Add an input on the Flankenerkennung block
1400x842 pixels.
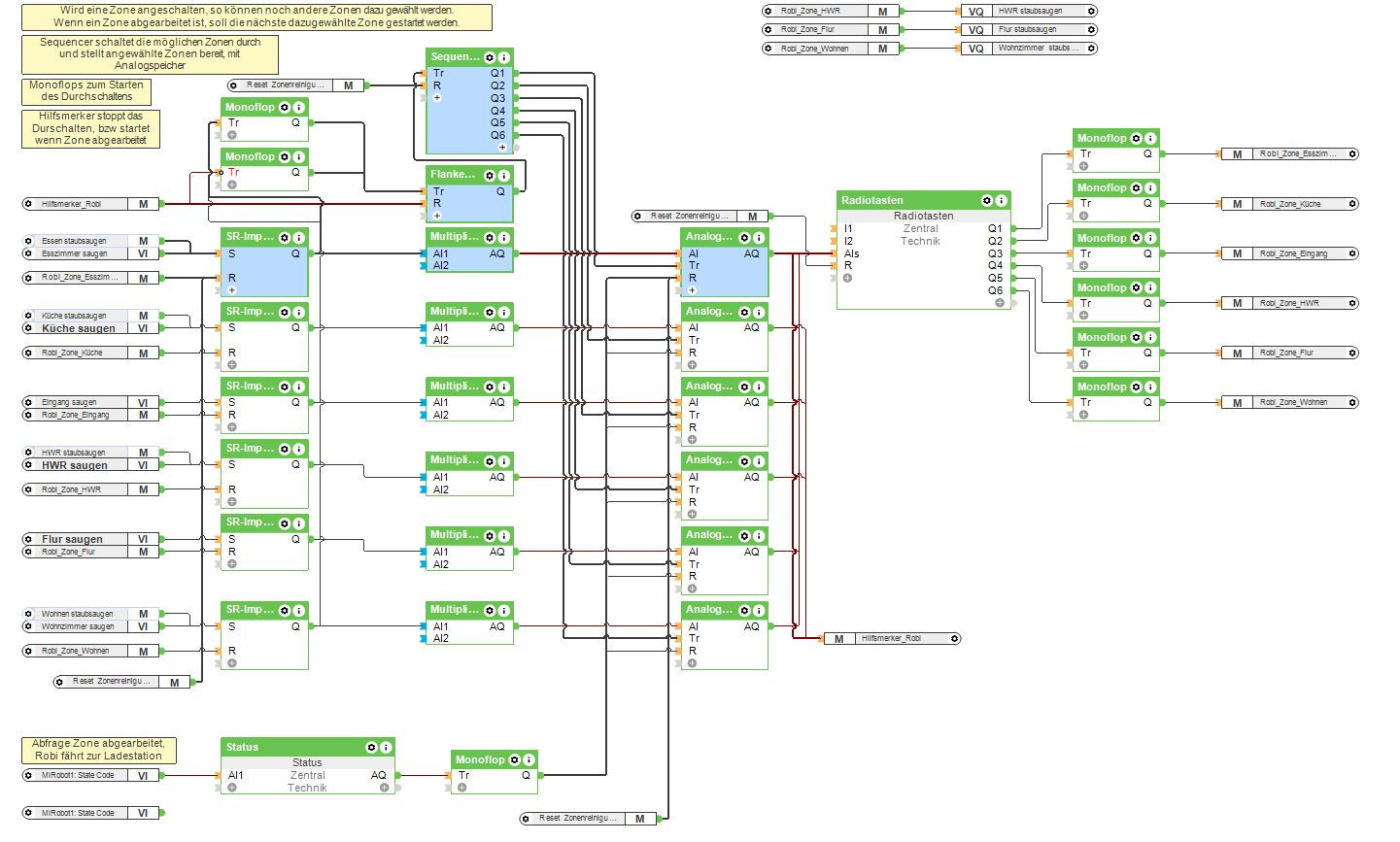tap(437, 216)
